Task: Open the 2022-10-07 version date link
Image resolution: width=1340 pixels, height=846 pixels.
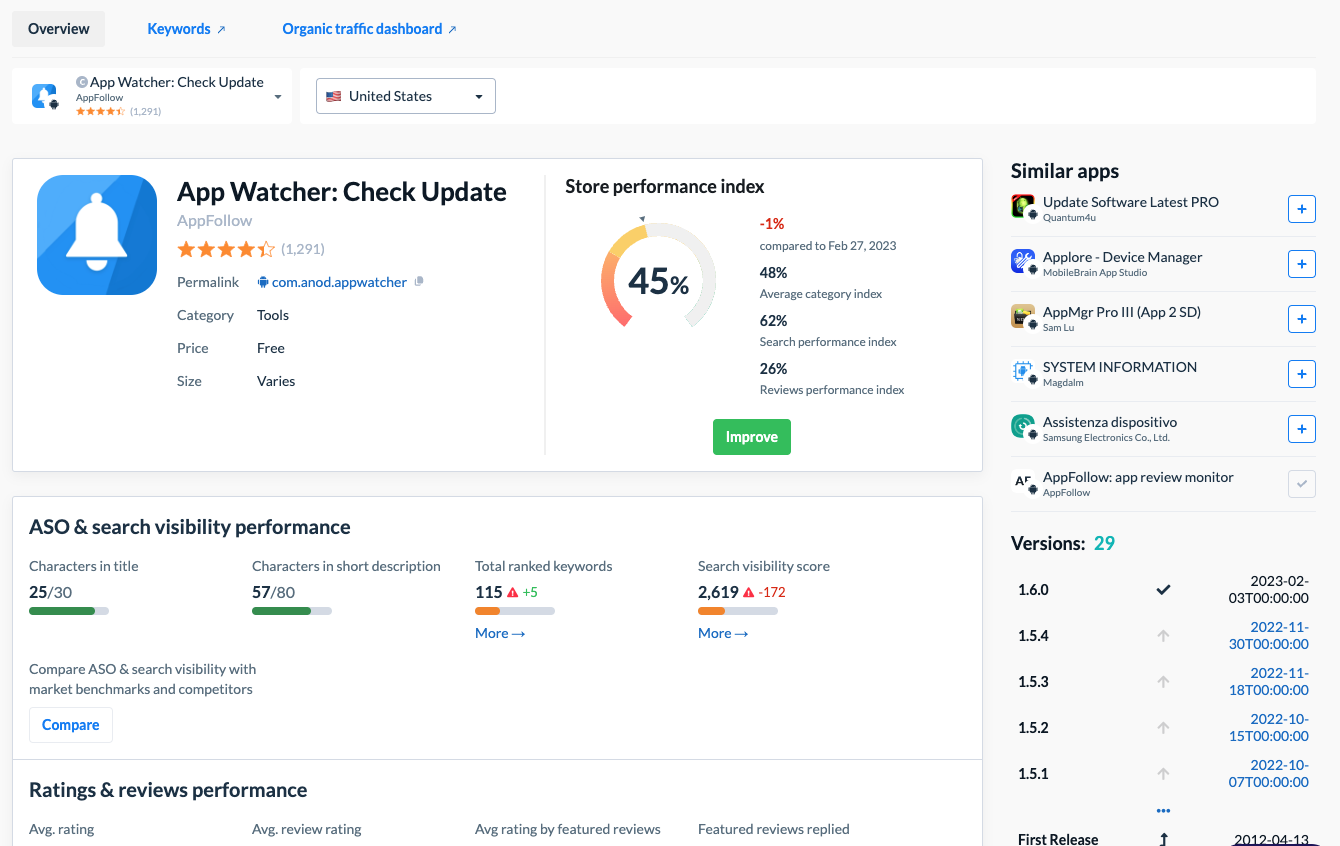Action: pos(1269,774)
